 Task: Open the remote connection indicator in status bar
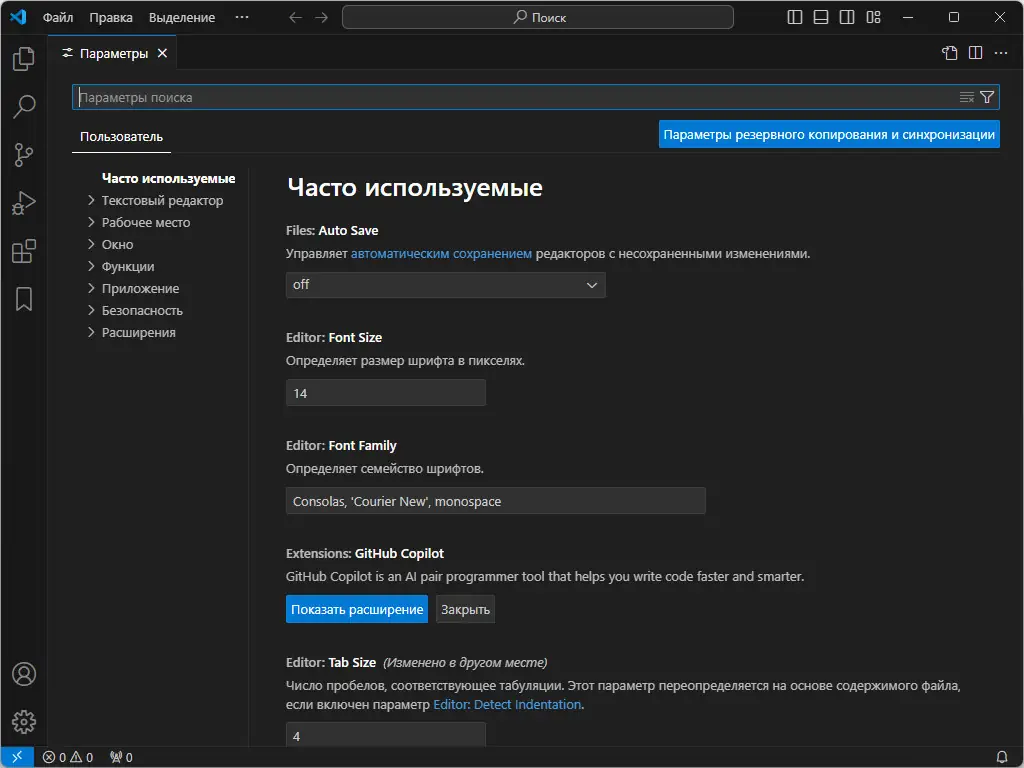click(14, 757)
